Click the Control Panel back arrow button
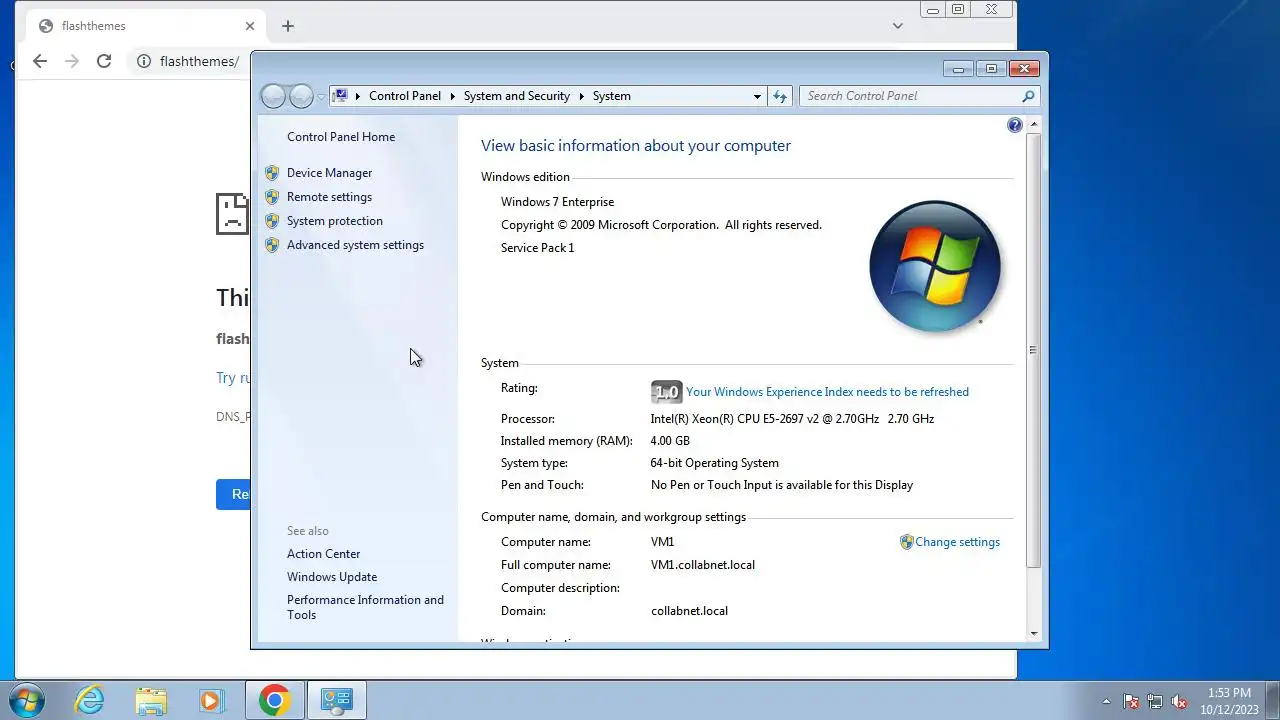 [273, 96]
